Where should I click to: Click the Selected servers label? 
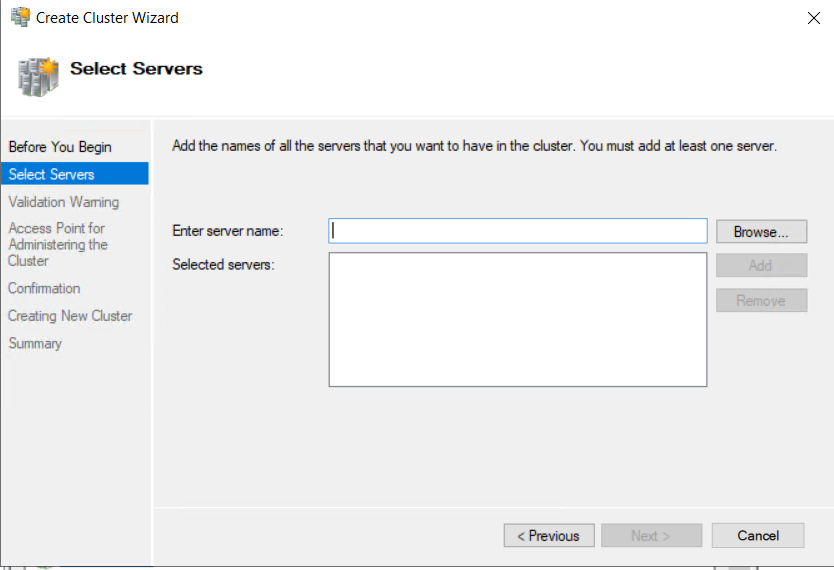223,264
